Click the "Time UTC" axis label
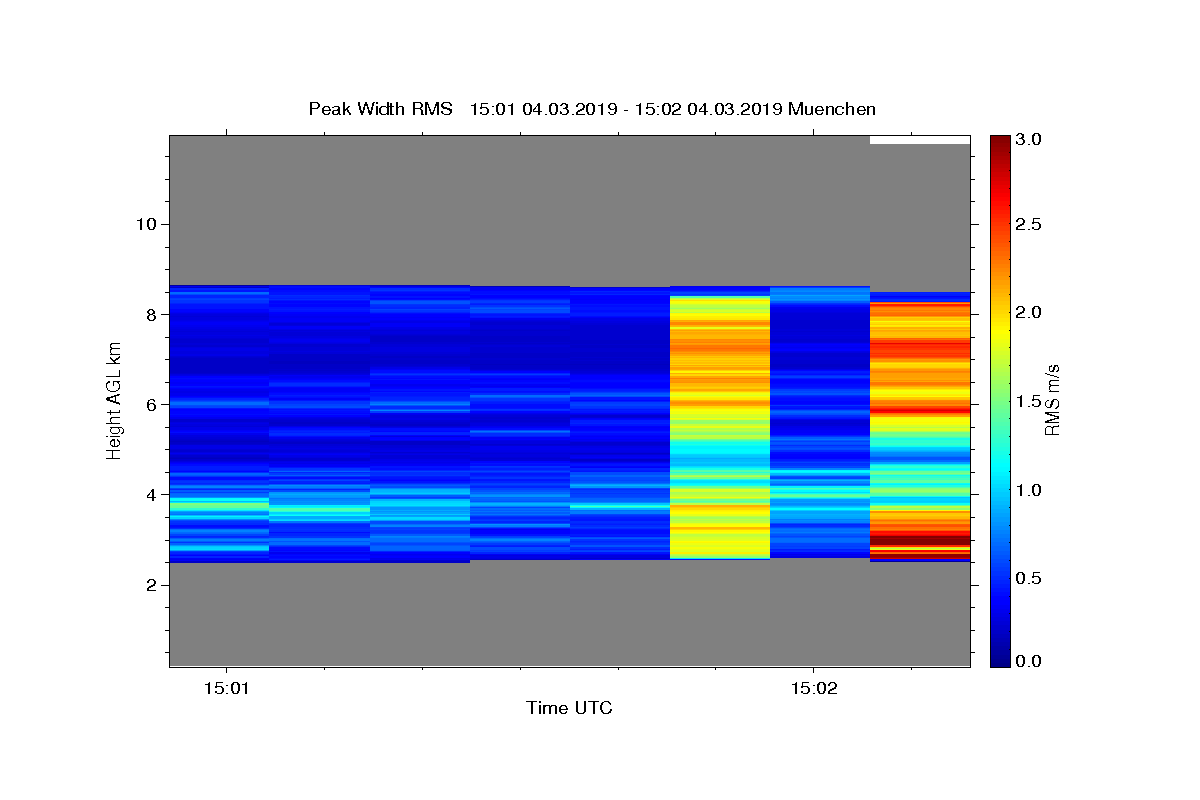 tap(569, 708)
